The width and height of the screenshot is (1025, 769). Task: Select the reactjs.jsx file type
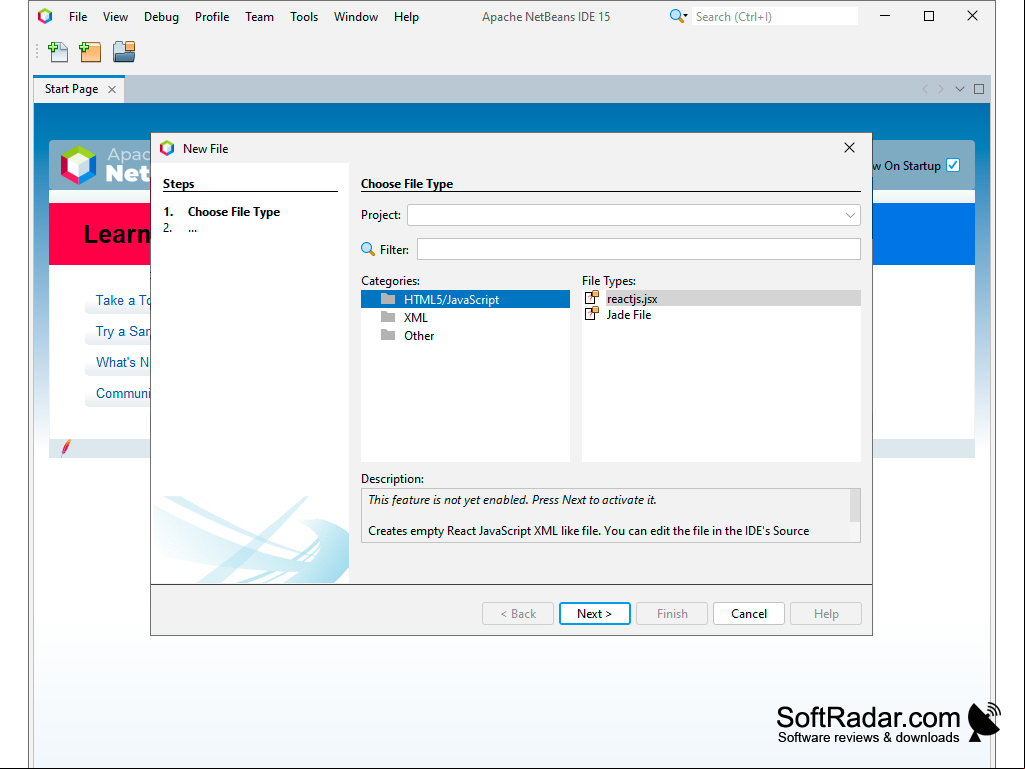pos(721,298)
